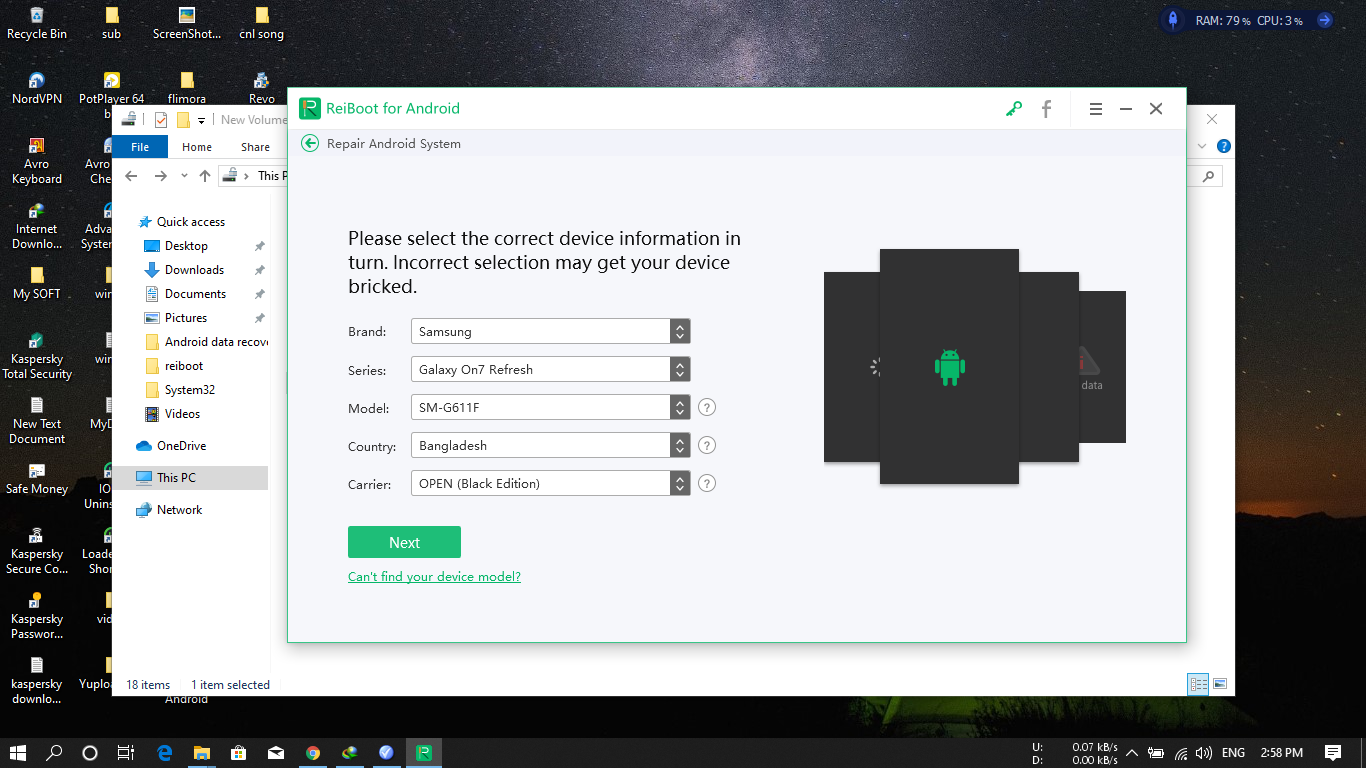Image resolution: width=1366 pixels, height=768 pixels.
Task: Open the Series dropdown showing Galaxy On7 Refresh
Action: (550, 369)
